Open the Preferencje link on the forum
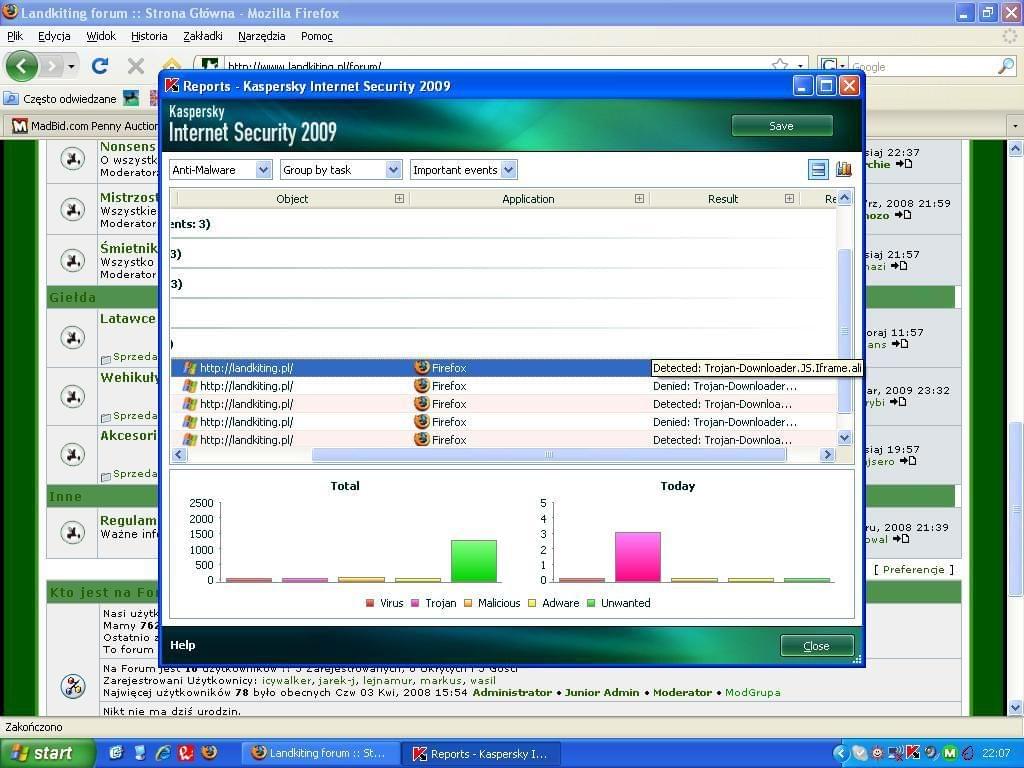Image resolution: width=1024 pixels, height=768 pixels. [913, 569]
